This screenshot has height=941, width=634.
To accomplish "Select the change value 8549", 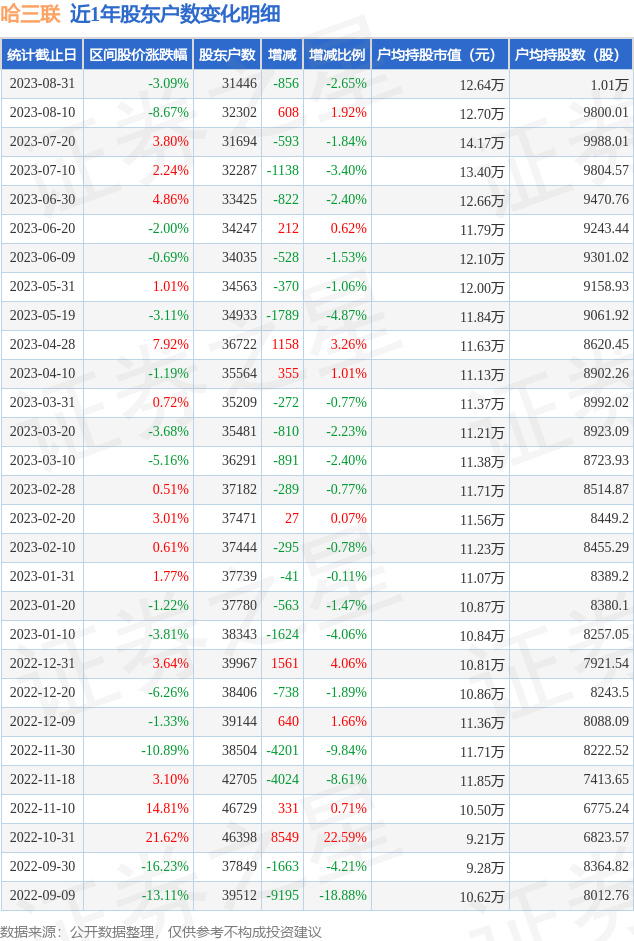I will [285, 837].
